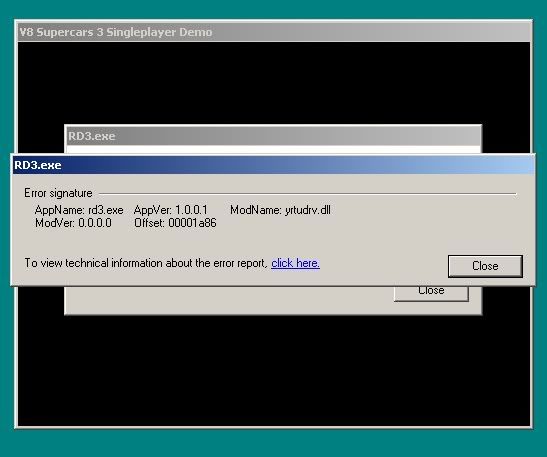This screenshot has width=547, height=457.
Task: Click the black game area above dialogs
Action: point(274,82)
